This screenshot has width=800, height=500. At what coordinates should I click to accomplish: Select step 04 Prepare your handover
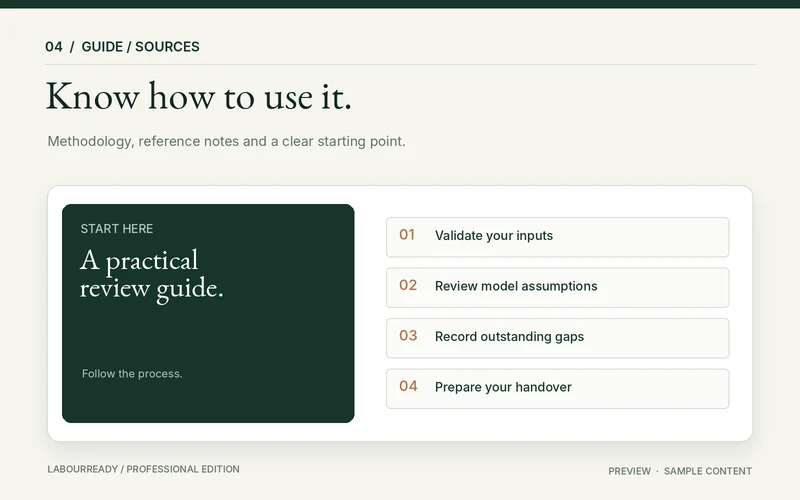tap(558, 389)
